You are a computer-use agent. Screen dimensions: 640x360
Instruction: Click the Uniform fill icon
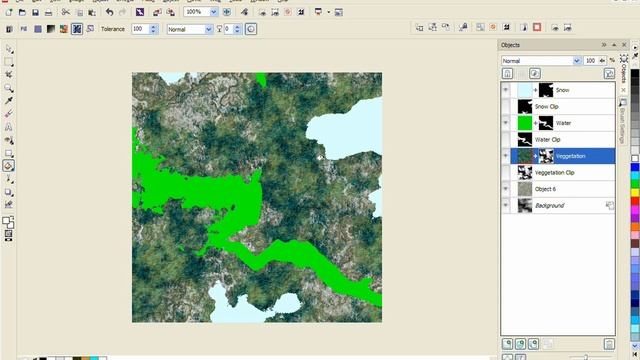click(x=38, y=29)
